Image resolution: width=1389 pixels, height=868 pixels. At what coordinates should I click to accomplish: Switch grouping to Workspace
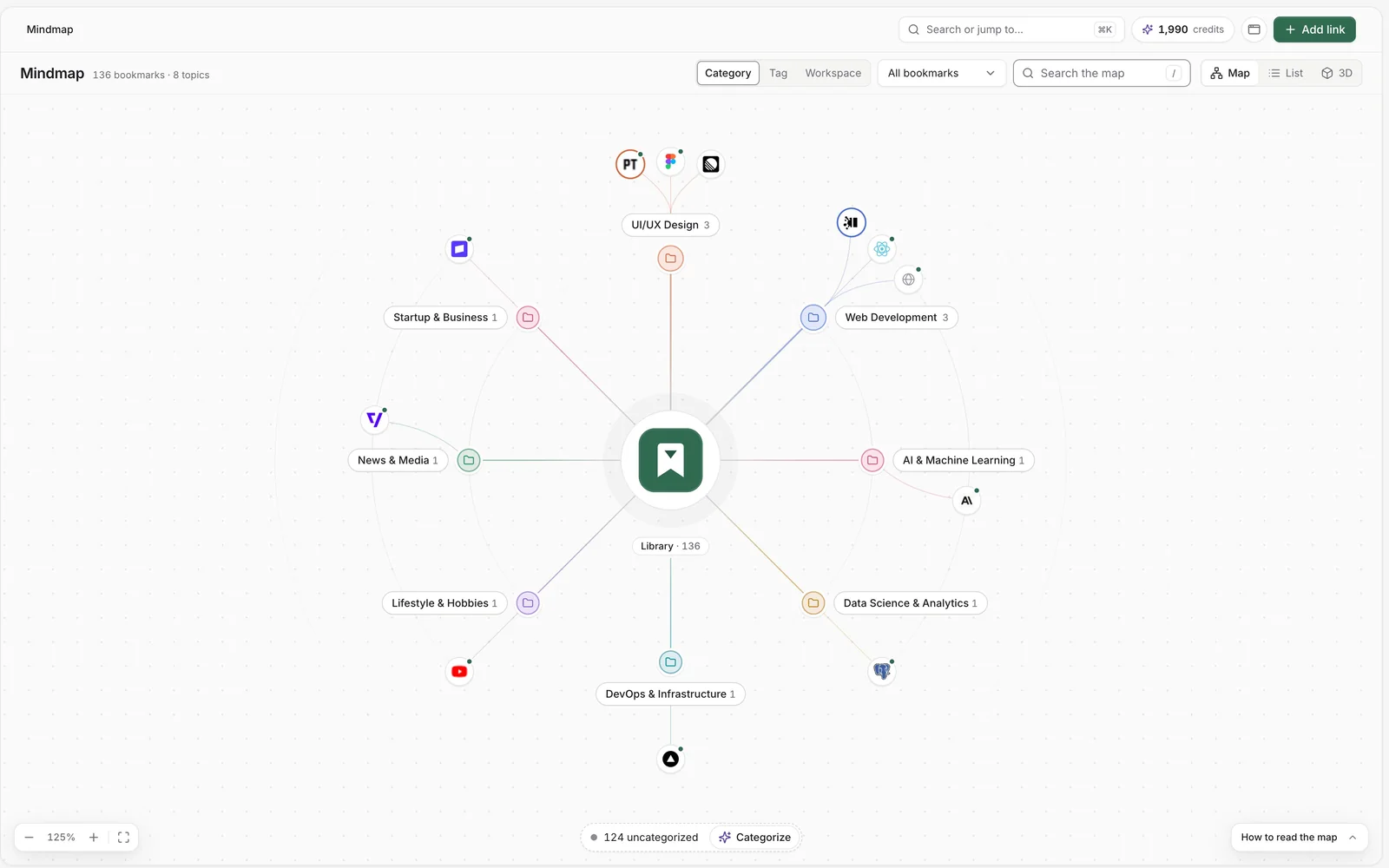[x=833, y=74]
